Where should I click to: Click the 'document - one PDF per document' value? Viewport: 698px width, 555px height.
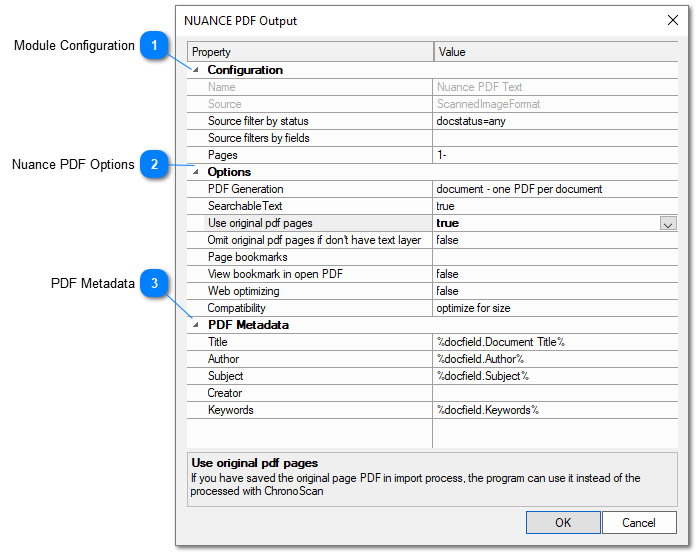(555, 189)
